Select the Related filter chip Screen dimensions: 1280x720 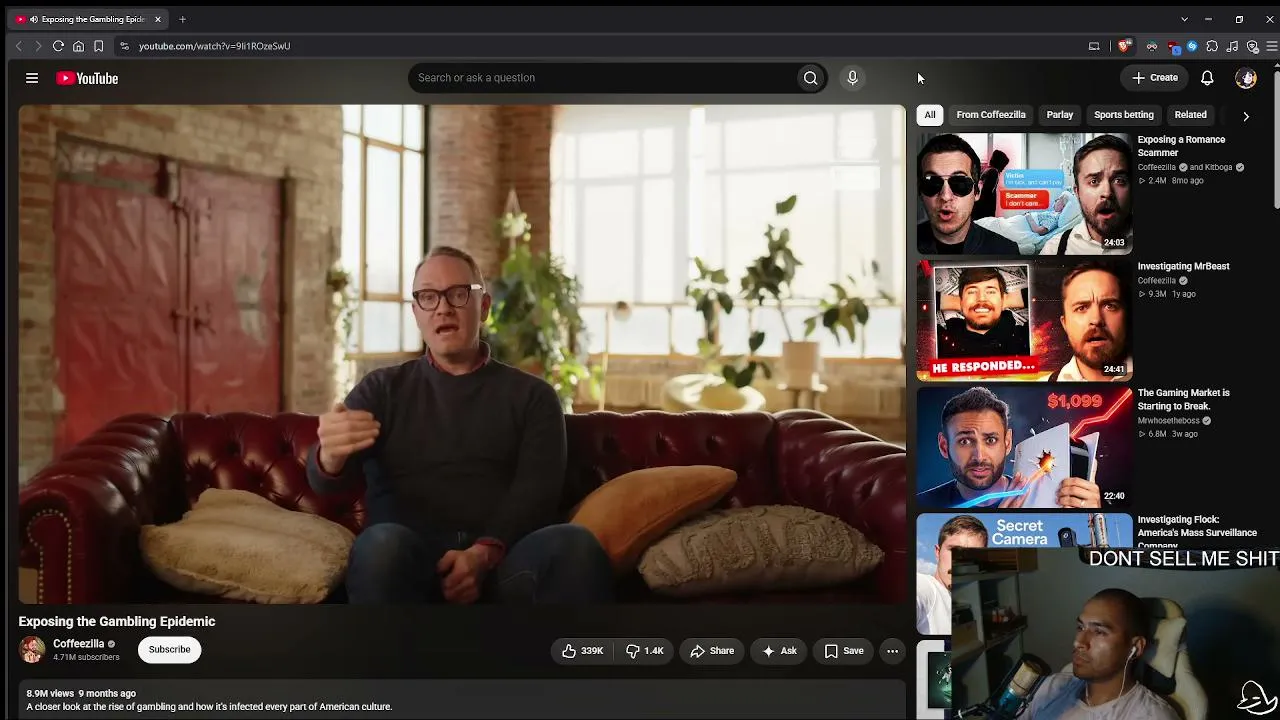(x=1190, y=115)
